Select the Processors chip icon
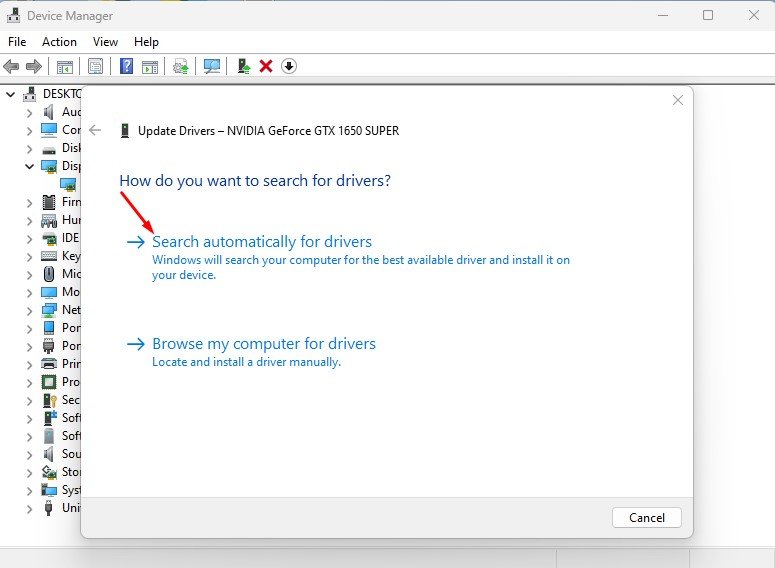This screenshot has height=568, width=775. click(x=49, y=382)
